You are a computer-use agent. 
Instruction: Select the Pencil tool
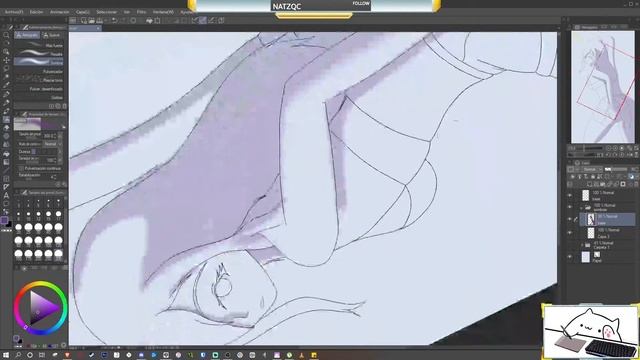coord(6,103)
